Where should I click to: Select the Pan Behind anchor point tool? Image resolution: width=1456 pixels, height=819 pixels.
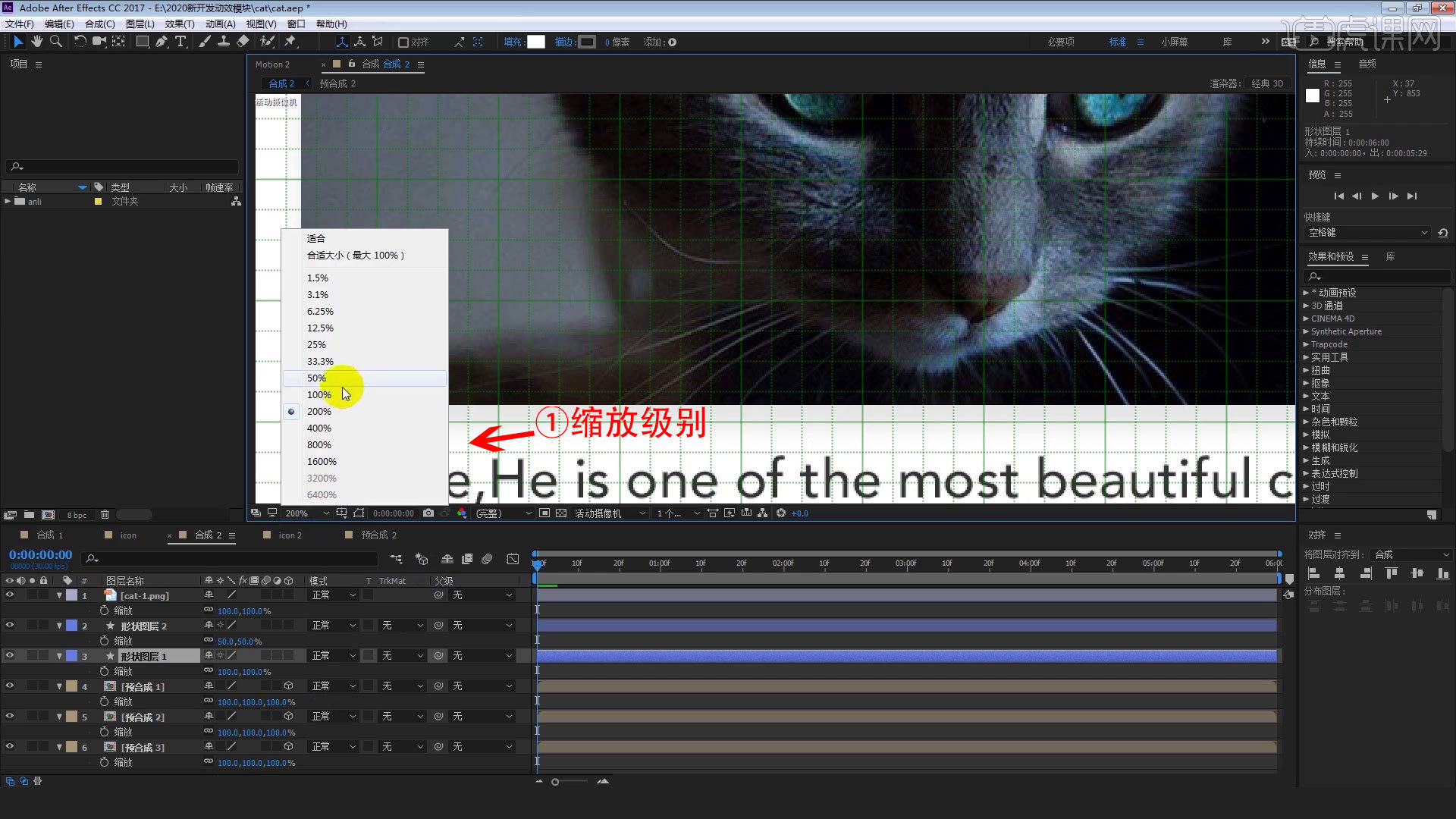coord(119,42)
